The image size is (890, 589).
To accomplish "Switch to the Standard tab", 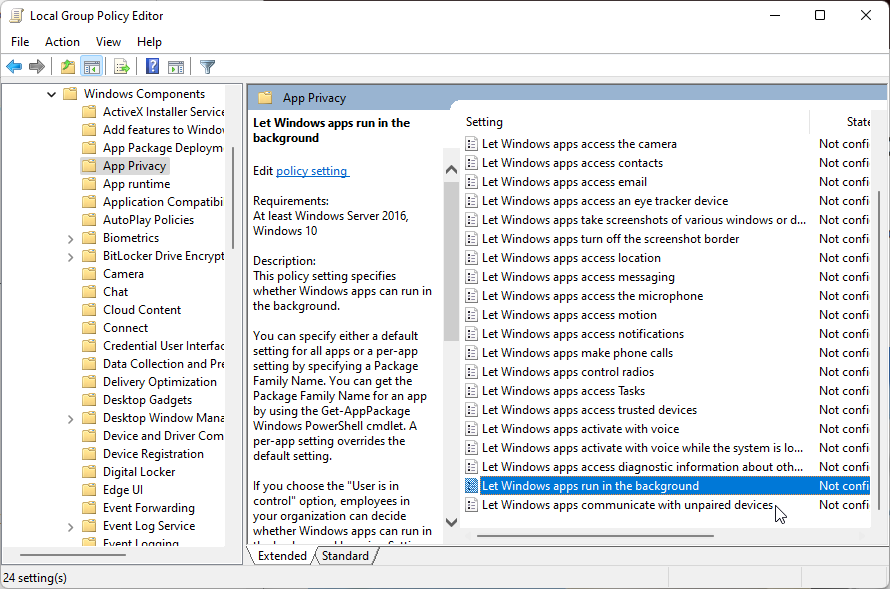I will click(x=346, y=554).
